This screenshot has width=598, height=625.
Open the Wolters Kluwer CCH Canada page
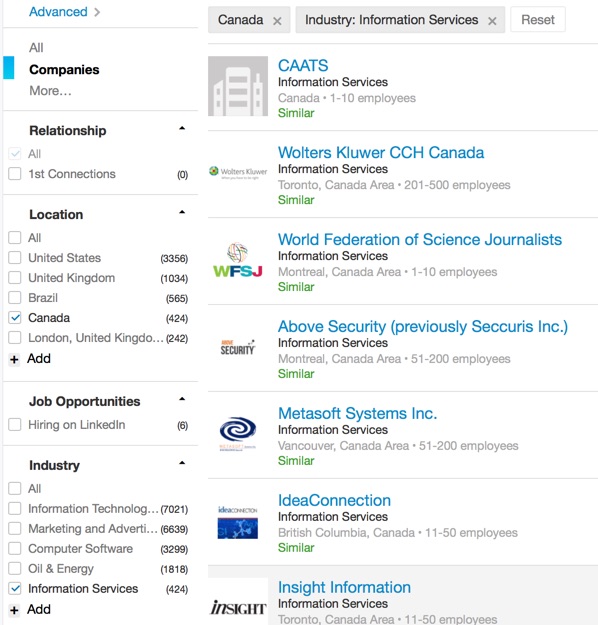coord(381,153)
